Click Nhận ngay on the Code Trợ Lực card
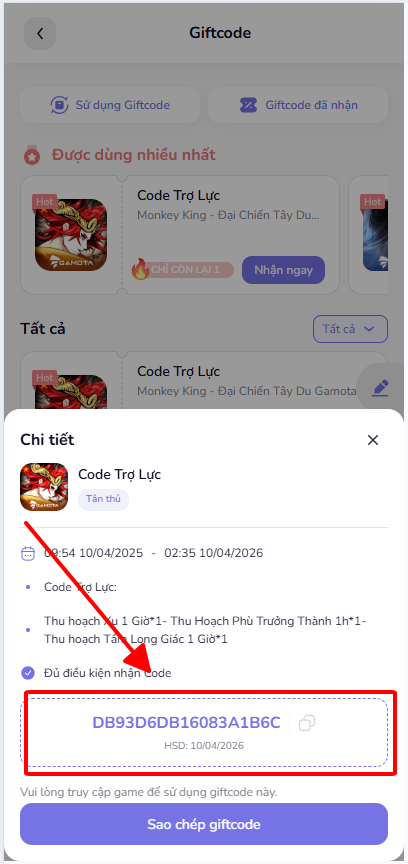 (283, 270)
